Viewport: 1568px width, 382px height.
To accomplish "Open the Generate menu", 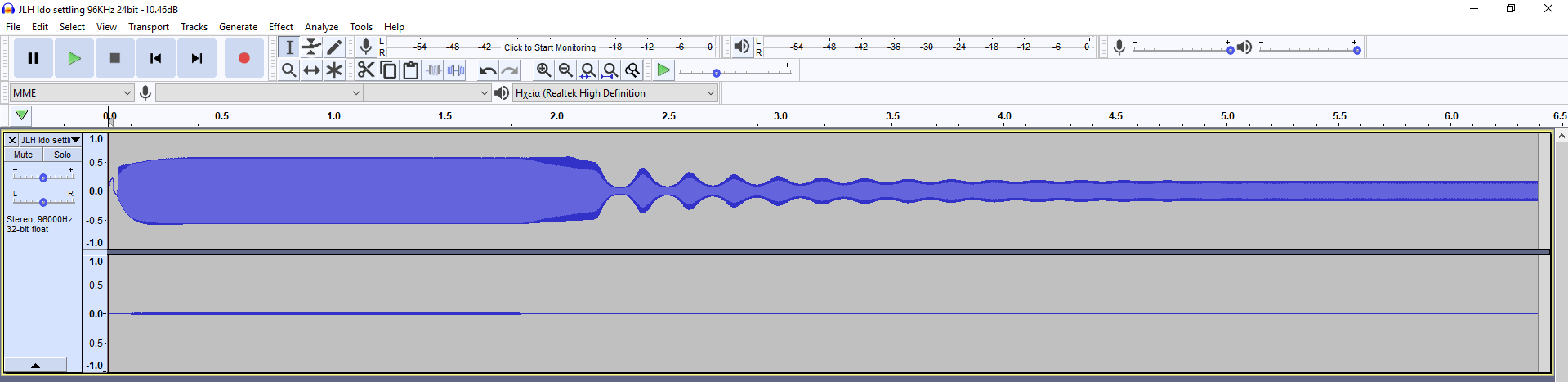I will coord(238,27).
